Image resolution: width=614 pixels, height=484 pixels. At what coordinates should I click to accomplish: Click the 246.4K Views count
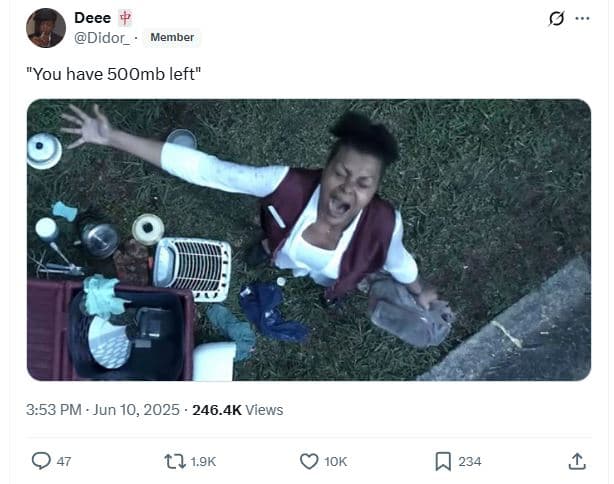(237, 409)
